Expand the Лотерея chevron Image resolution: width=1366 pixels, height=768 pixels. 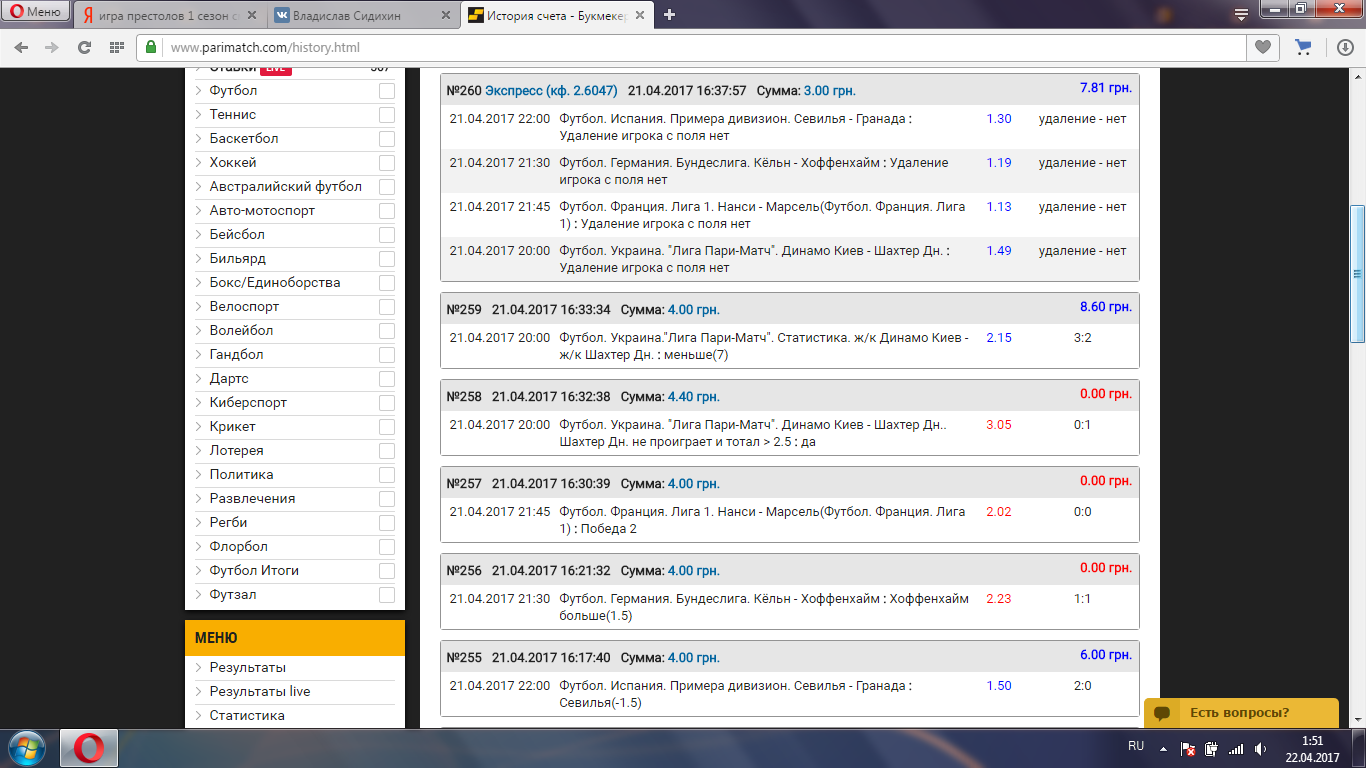click(x=198, y=451)
